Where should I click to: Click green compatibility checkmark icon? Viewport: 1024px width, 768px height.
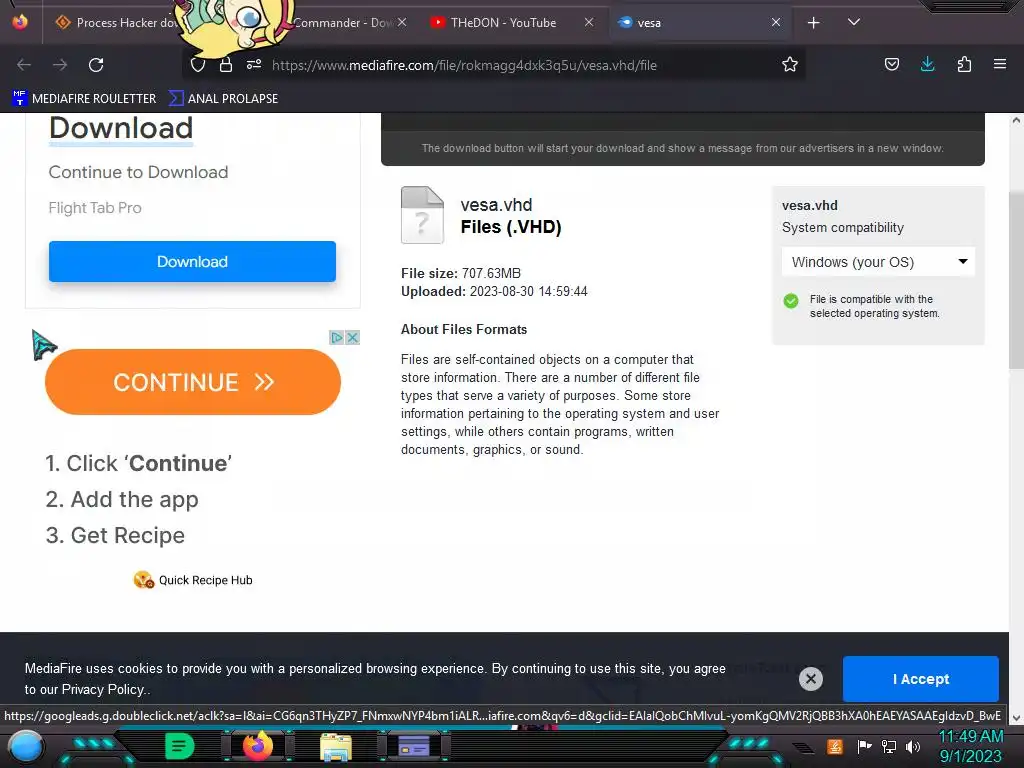pyautogui.click(x=791, y=301)
